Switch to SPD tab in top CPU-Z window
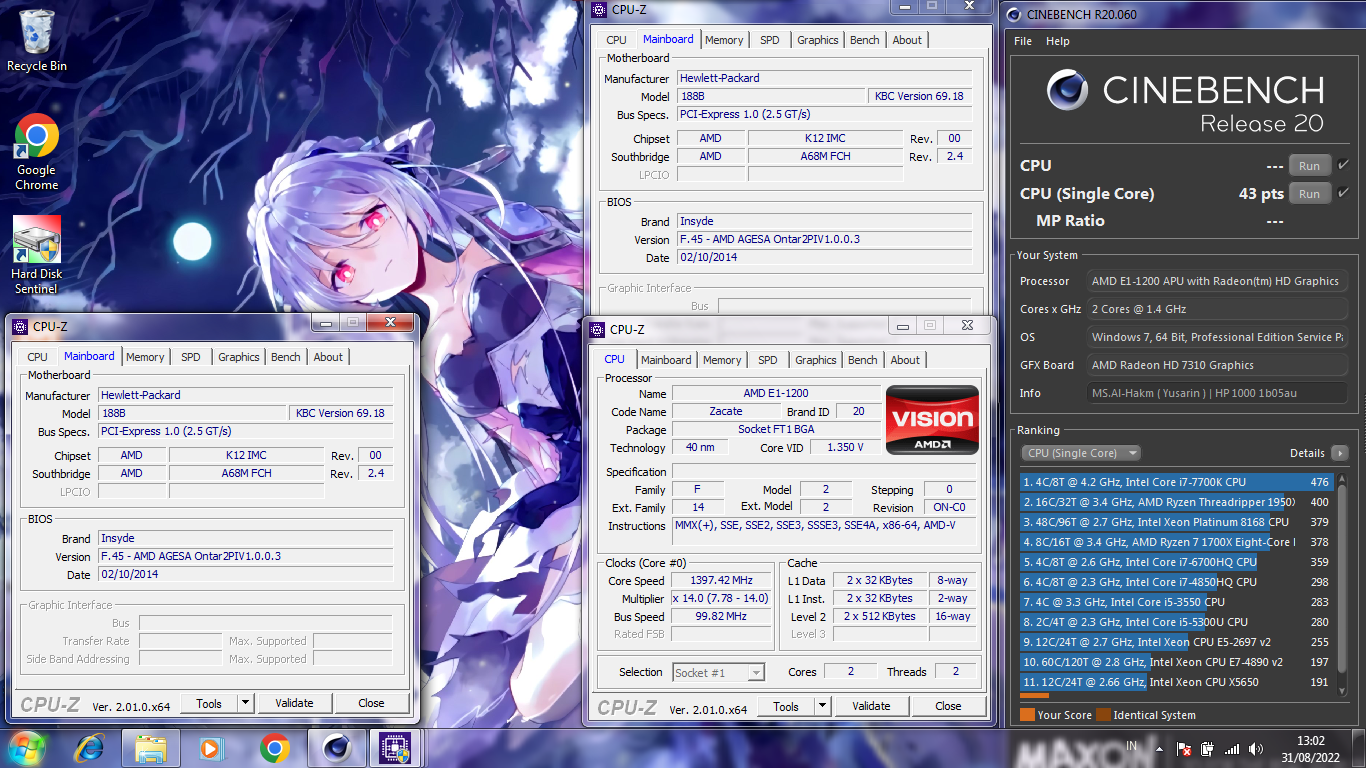Screen dimensions: 1366x768 [x=770, y=40]
